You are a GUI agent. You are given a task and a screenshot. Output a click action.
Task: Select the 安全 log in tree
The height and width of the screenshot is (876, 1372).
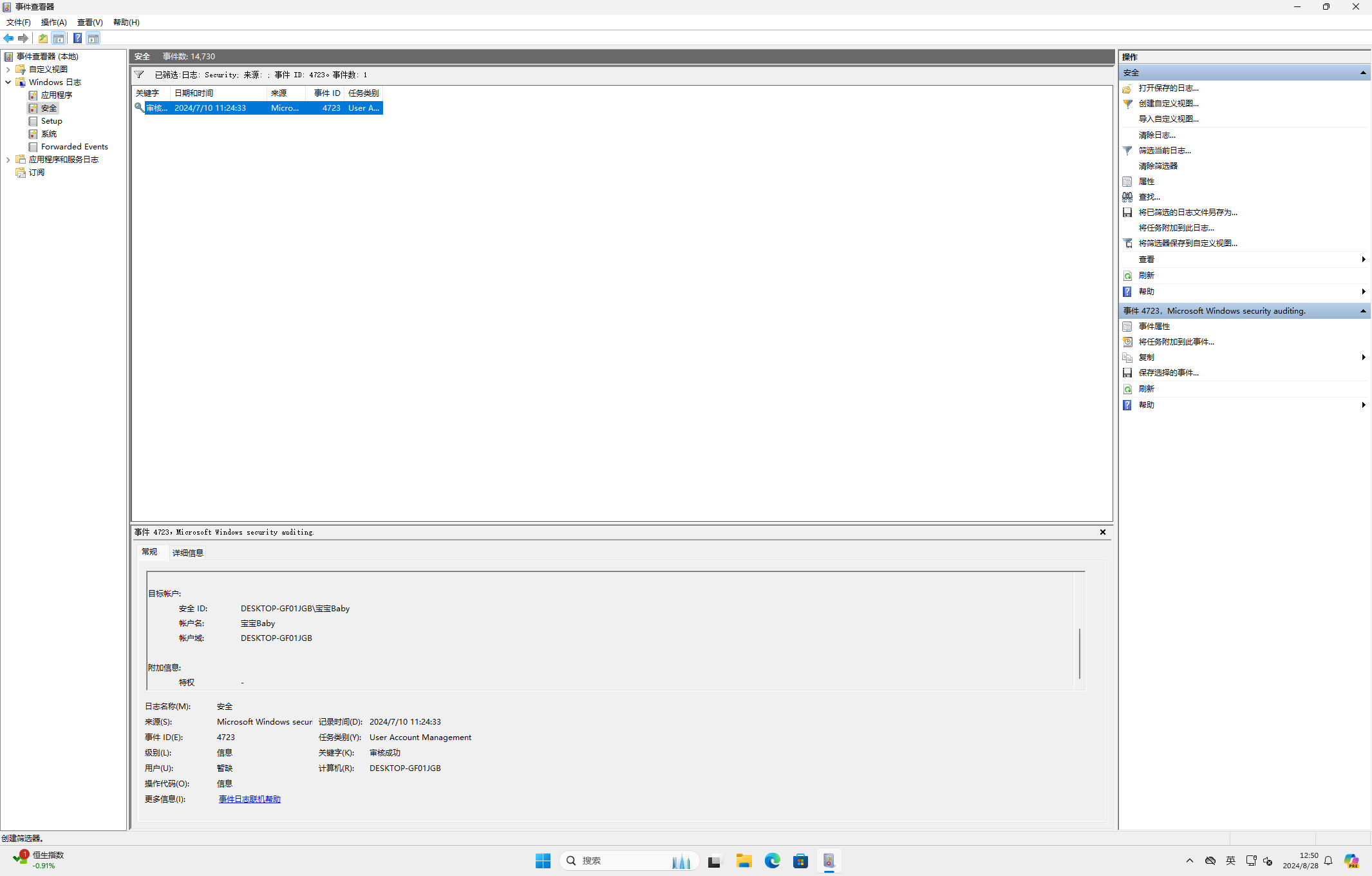tap(49, 108)
